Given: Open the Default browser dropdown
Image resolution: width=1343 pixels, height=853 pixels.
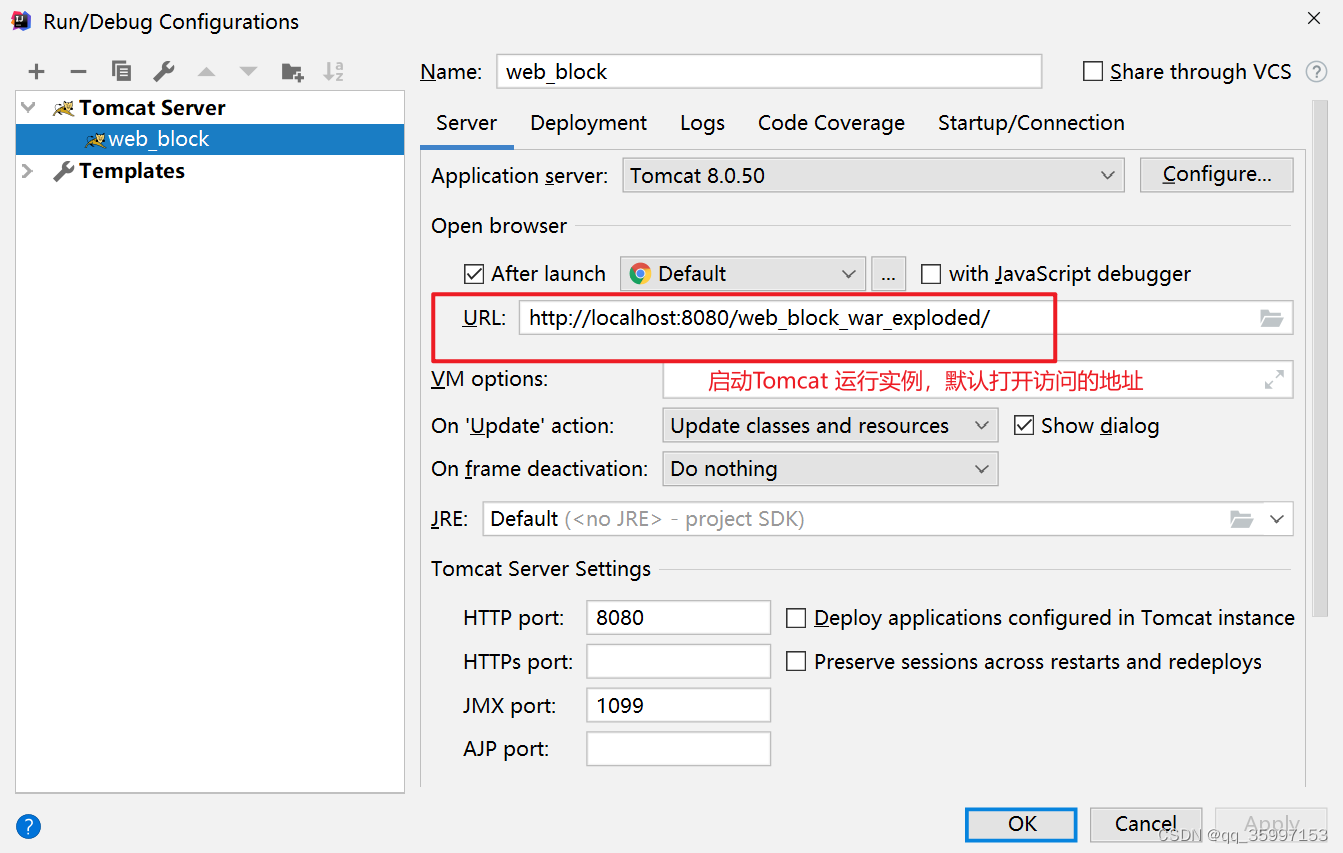Looking at the screenshot, I should pos(742,274).
